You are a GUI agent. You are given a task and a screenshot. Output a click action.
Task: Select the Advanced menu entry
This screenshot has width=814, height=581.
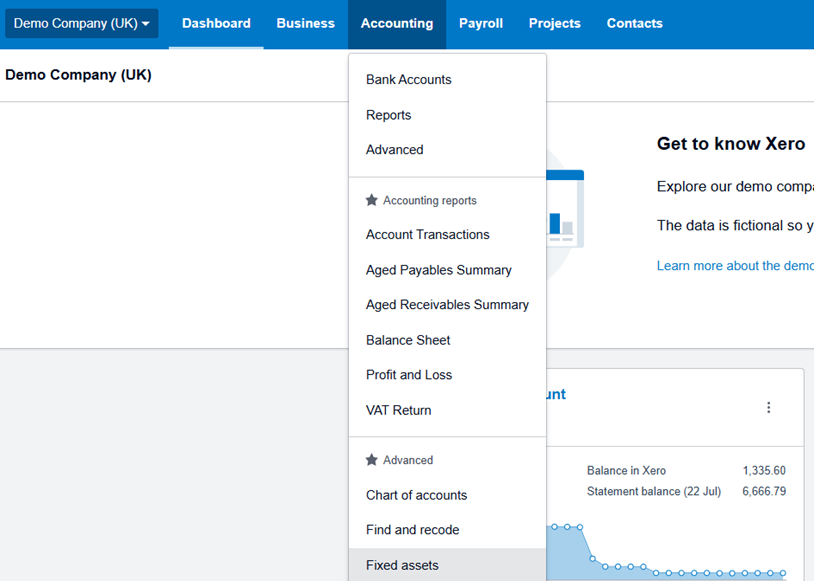click(394, 150)
